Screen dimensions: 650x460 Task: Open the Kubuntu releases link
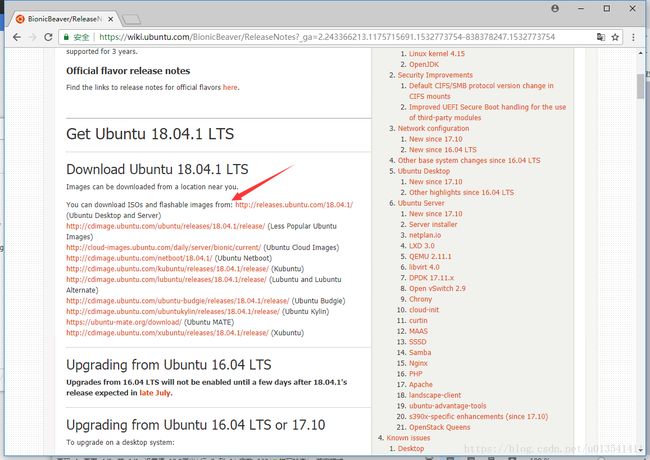click(x=167, y=269)
